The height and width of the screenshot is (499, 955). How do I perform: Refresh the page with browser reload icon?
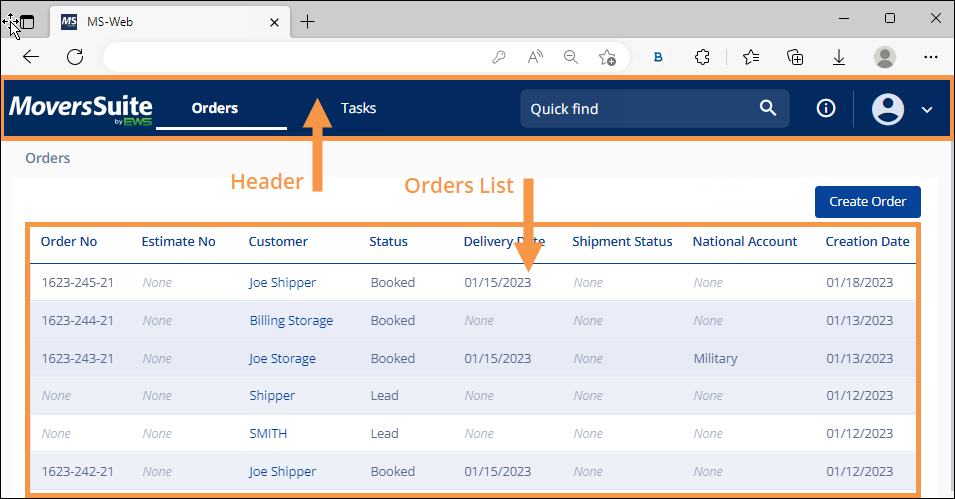74,57
